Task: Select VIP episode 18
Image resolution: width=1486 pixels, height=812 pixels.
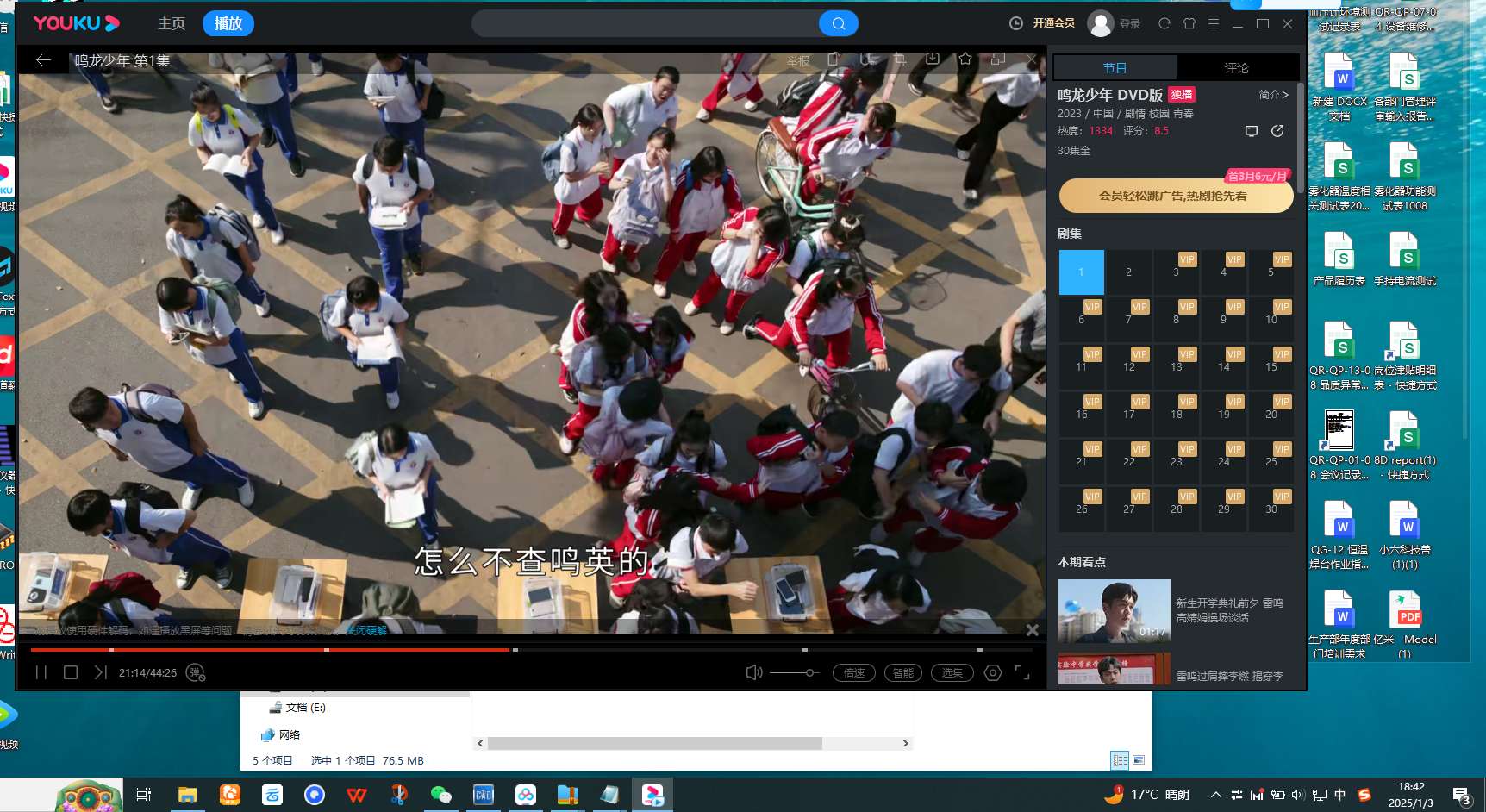Action: coord(1176,415)
